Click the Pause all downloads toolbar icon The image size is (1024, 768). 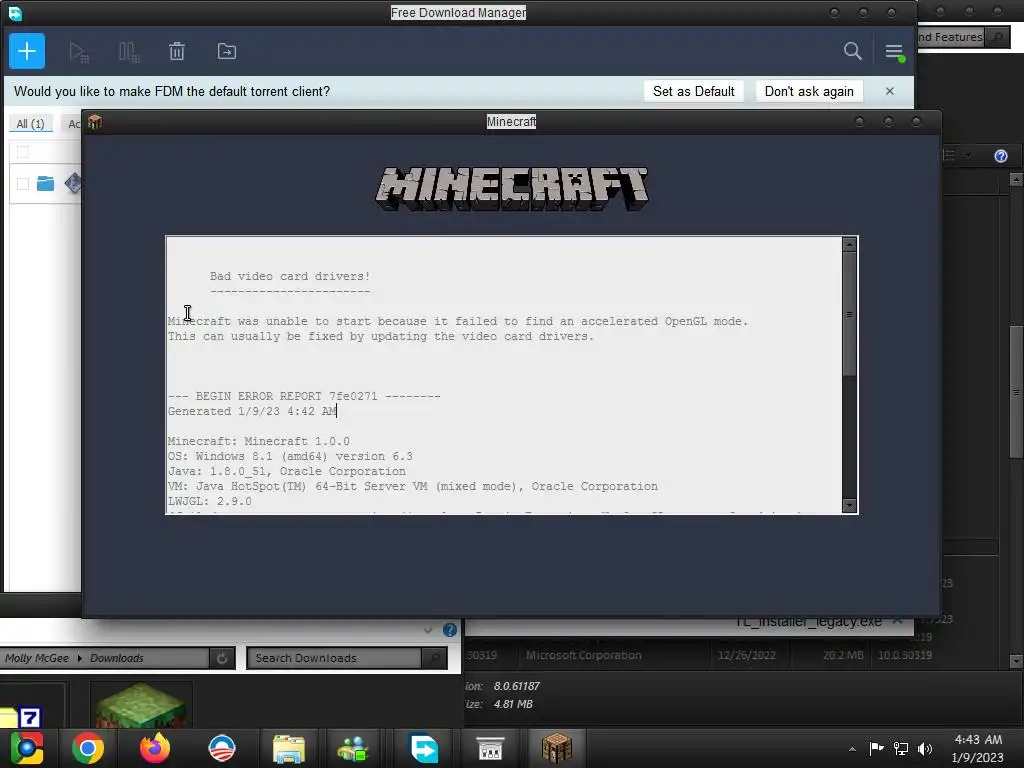(x=129, y=52)
